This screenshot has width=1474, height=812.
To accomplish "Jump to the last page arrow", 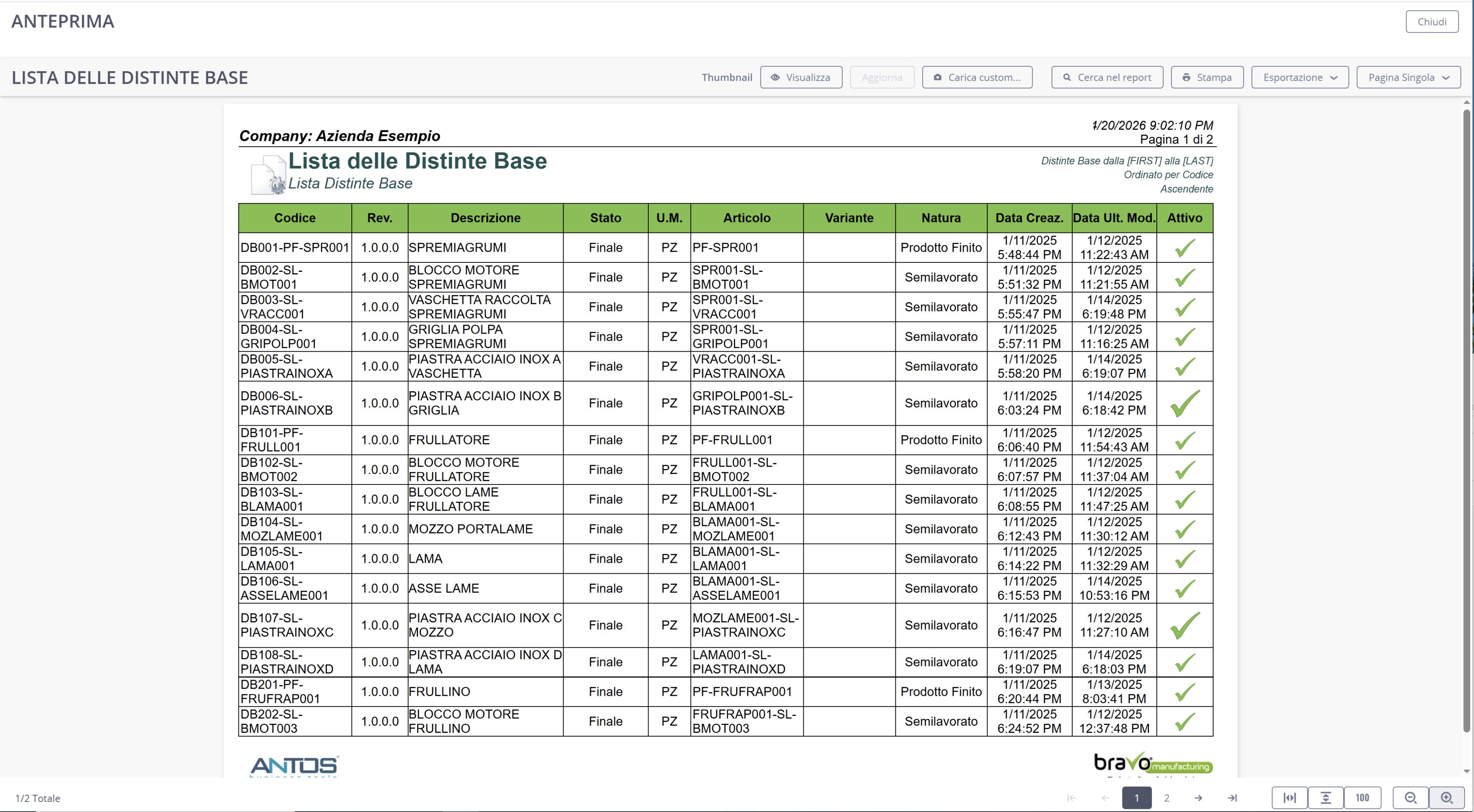I will 1233,798.
